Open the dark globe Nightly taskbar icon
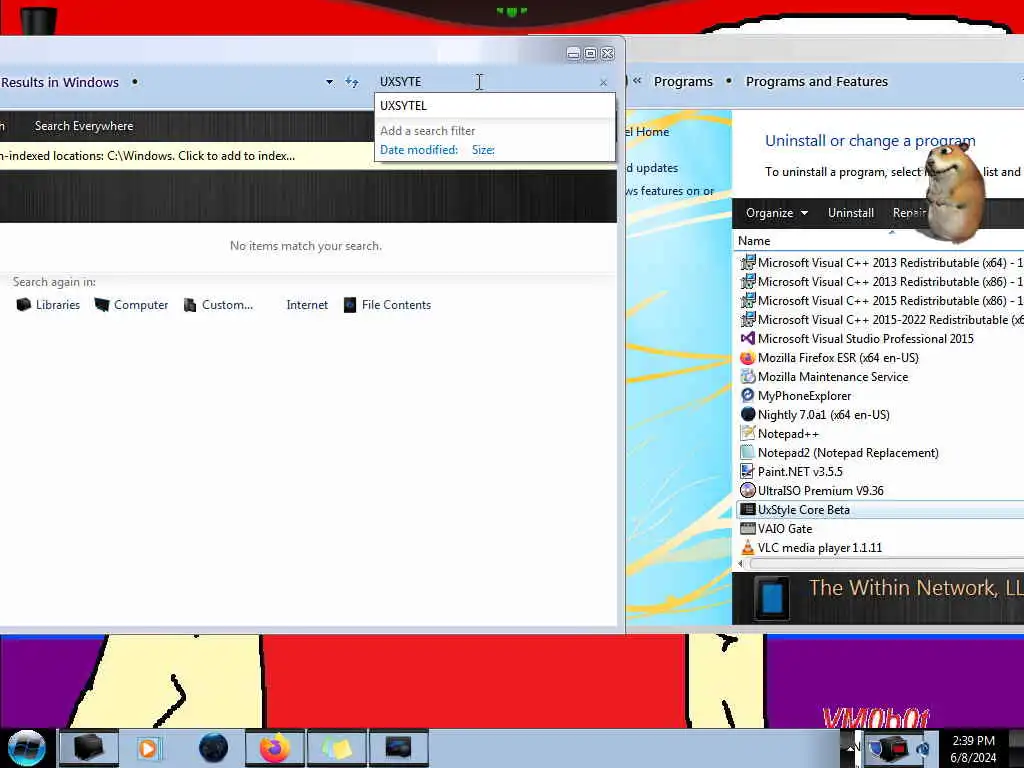This screenshot has height=768, width=1024. tap(214, 748)
